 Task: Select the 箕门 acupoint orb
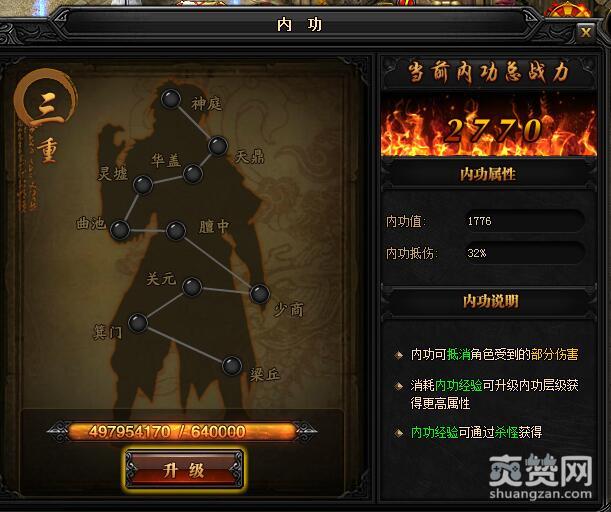(x=138, y=323)
